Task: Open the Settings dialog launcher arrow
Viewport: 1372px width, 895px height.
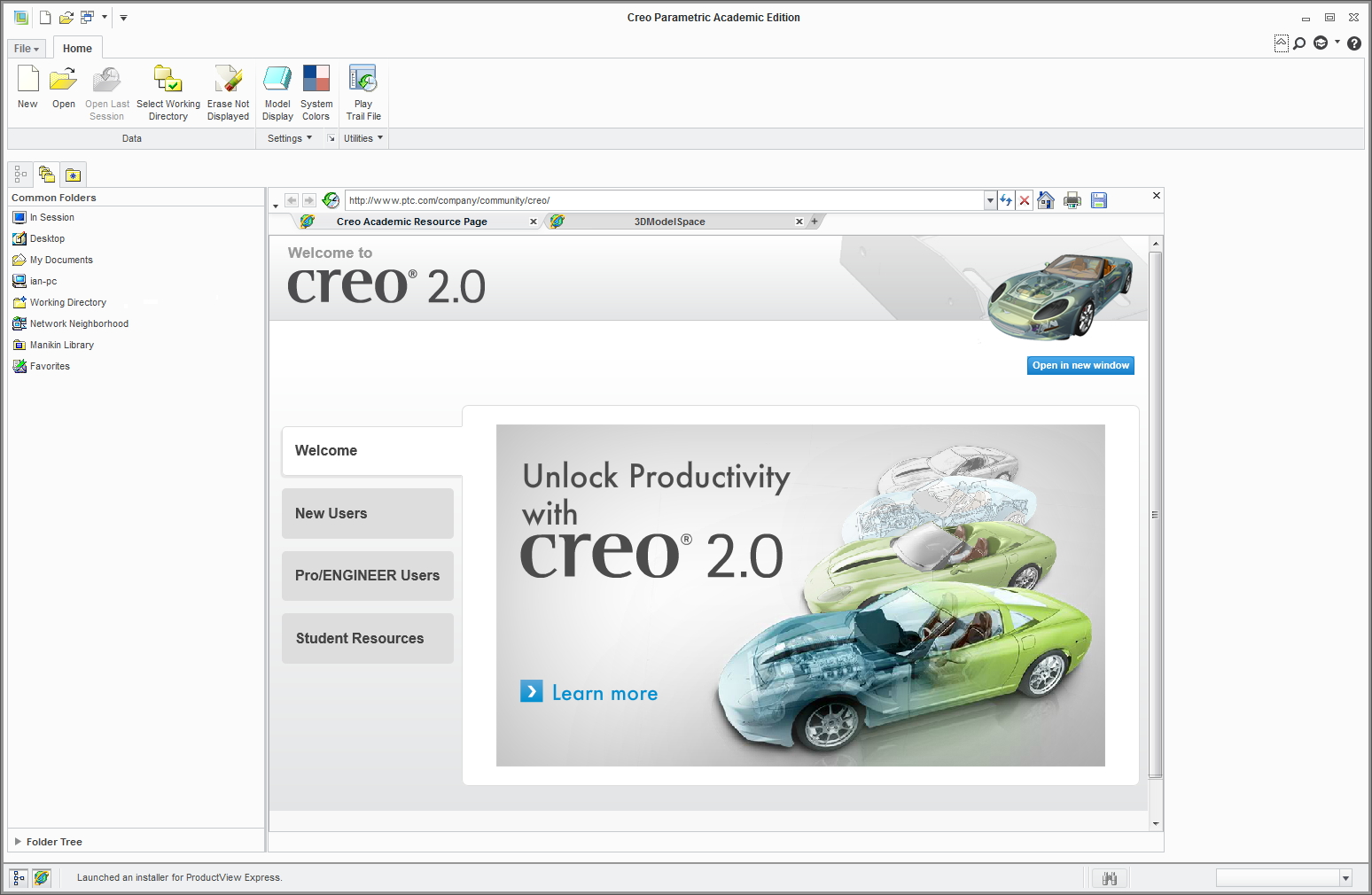Action: (x=331, y=138)
